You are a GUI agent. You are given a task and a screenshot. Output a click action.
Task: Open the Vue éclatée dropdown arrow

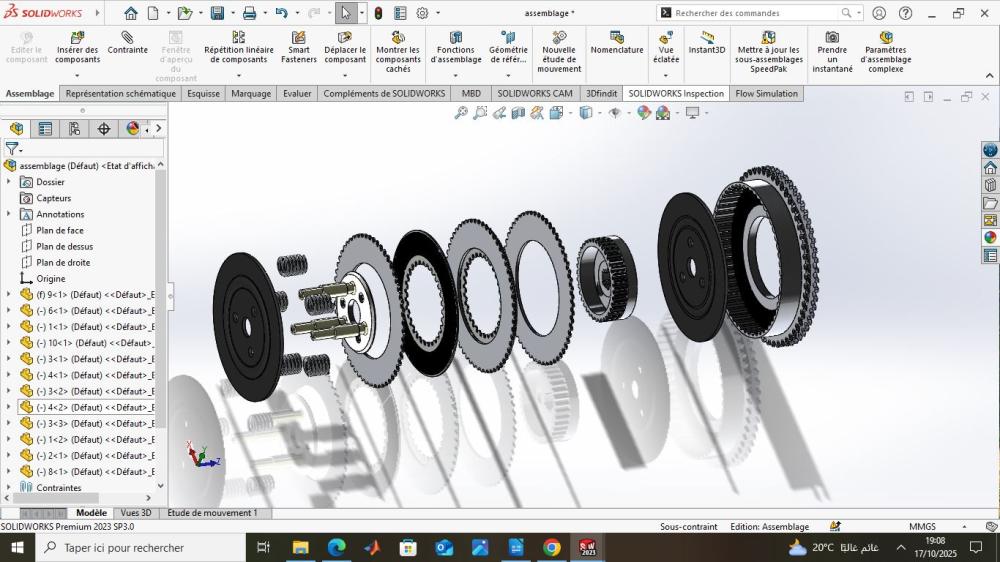[666, 76]
